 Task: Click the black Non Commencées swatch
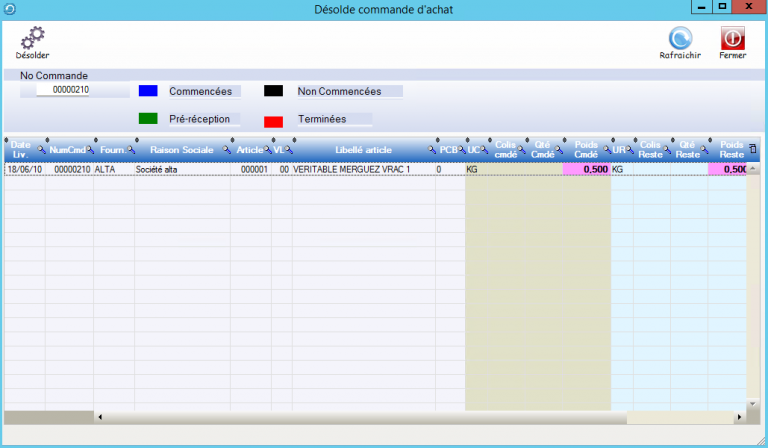tap(273, 91)
